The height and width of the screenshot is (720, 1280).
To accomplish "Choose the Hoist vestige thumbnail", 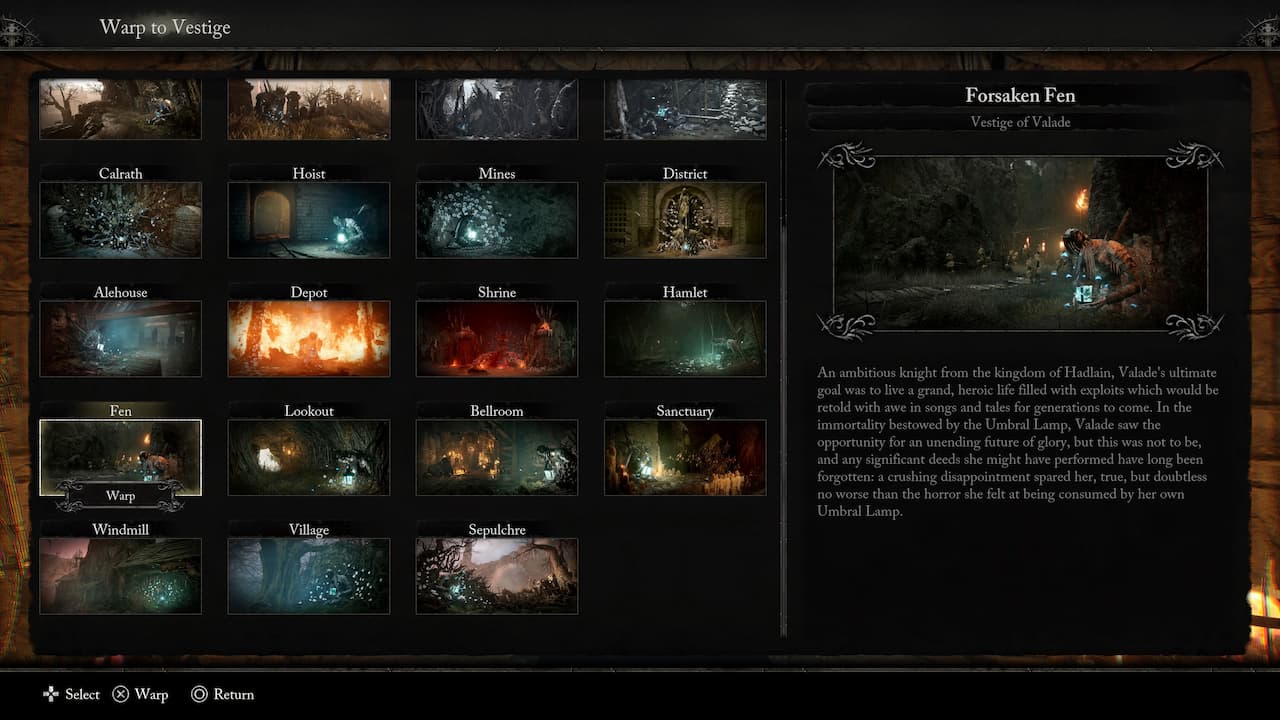I will click(x=309, y=220).
